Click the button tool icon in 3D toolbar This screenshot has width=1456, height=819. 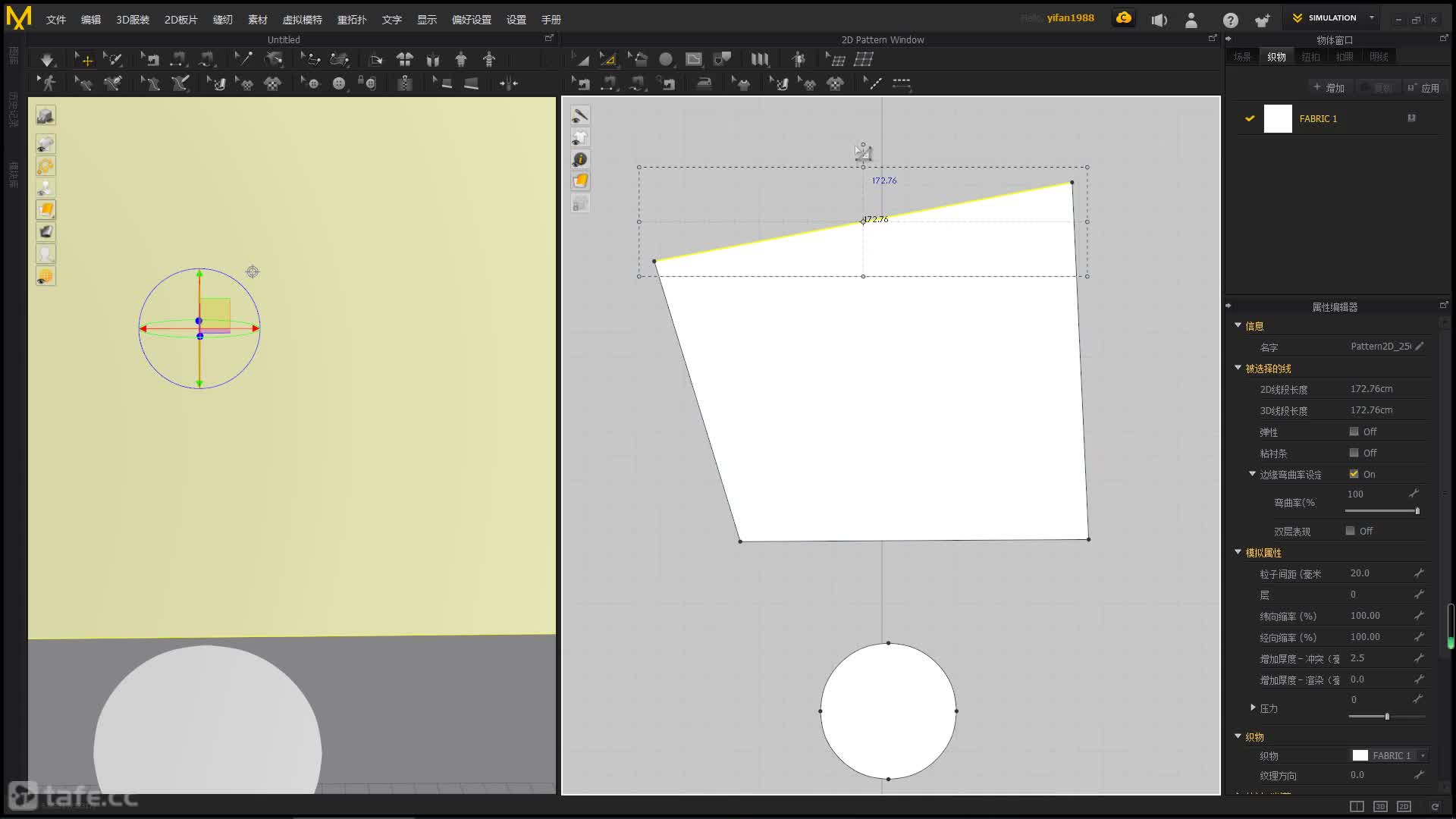tap(339, 83)
